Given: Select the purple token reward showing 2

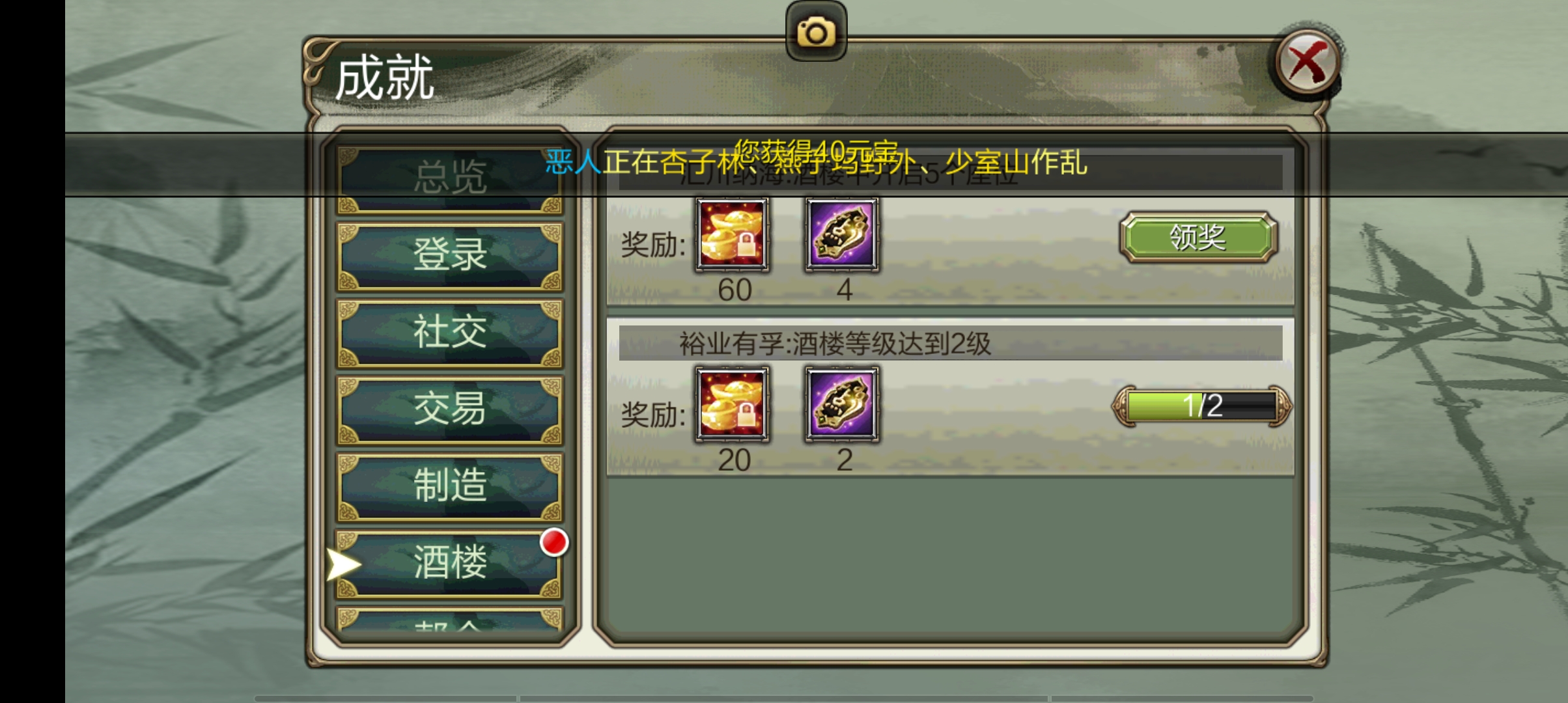Looking at the screenshot, I should [842, 404].
